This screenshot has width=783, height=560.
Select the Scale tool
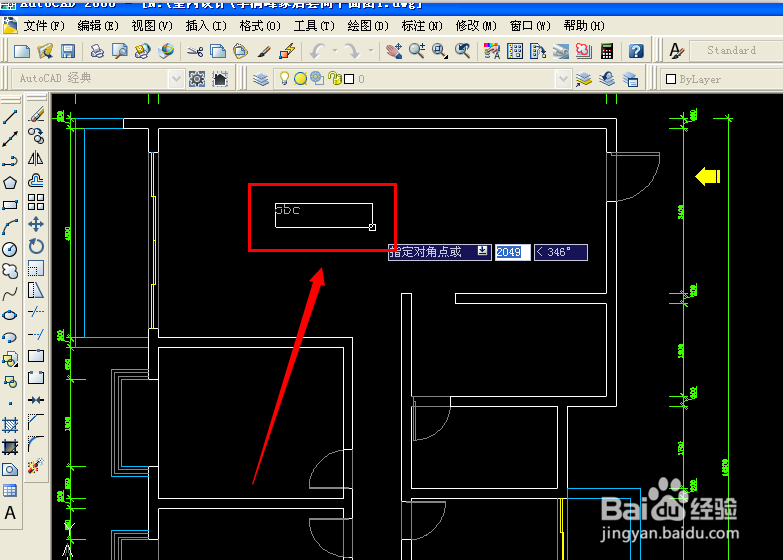(36, 268)
